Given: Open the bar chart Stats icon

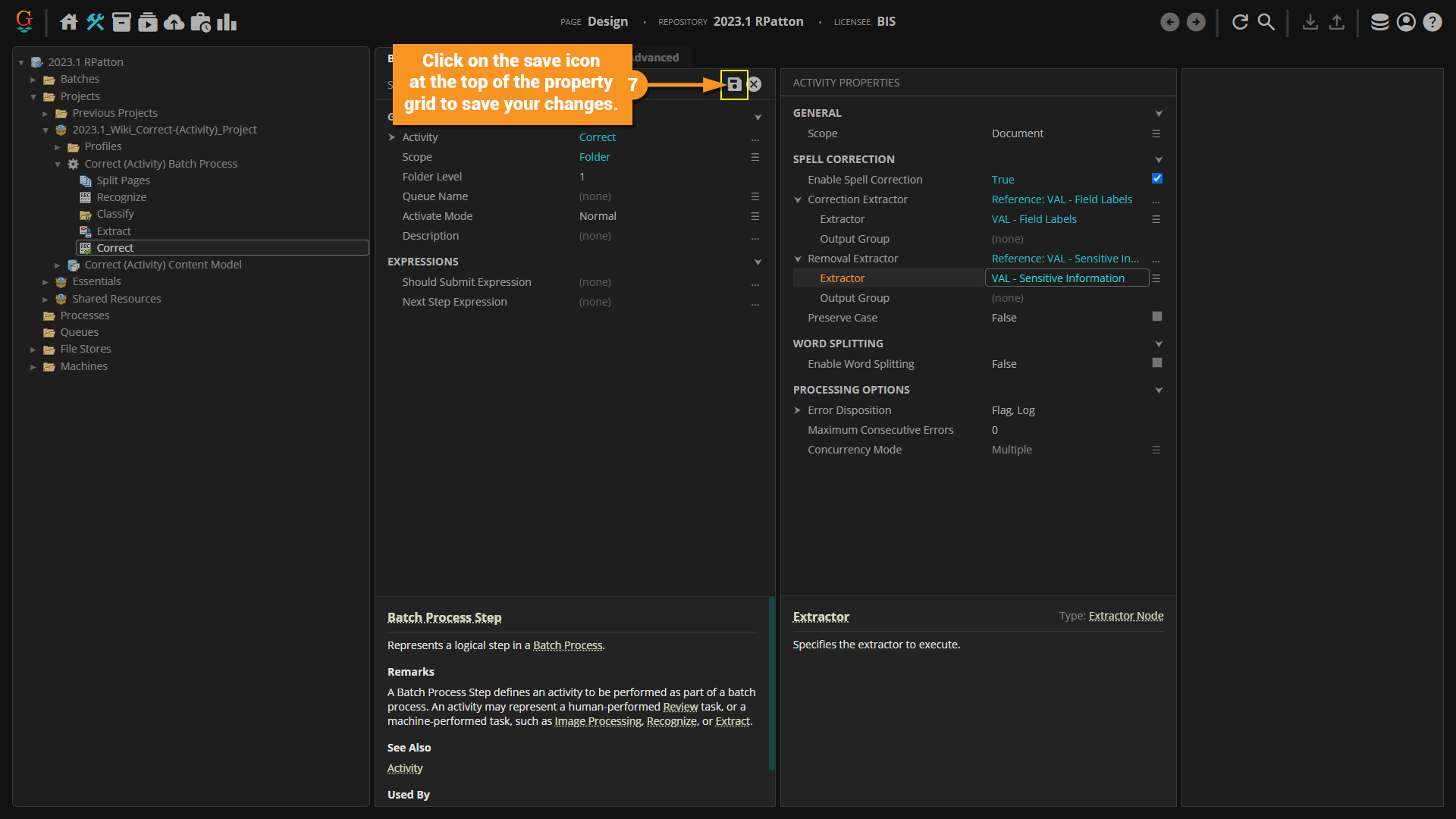Looking at the screenshot, I should (227, 22).
